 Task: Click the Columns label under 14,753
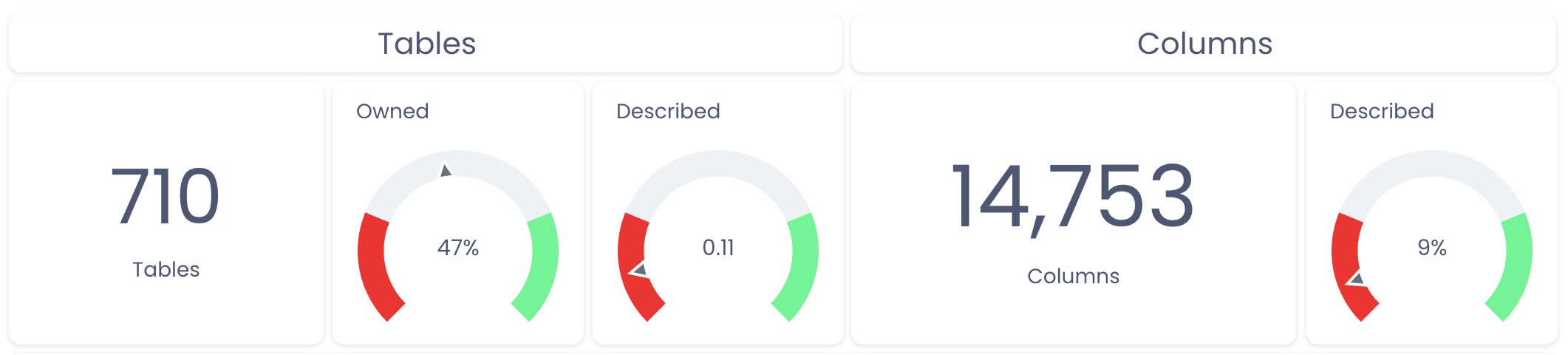(1073, 276)
